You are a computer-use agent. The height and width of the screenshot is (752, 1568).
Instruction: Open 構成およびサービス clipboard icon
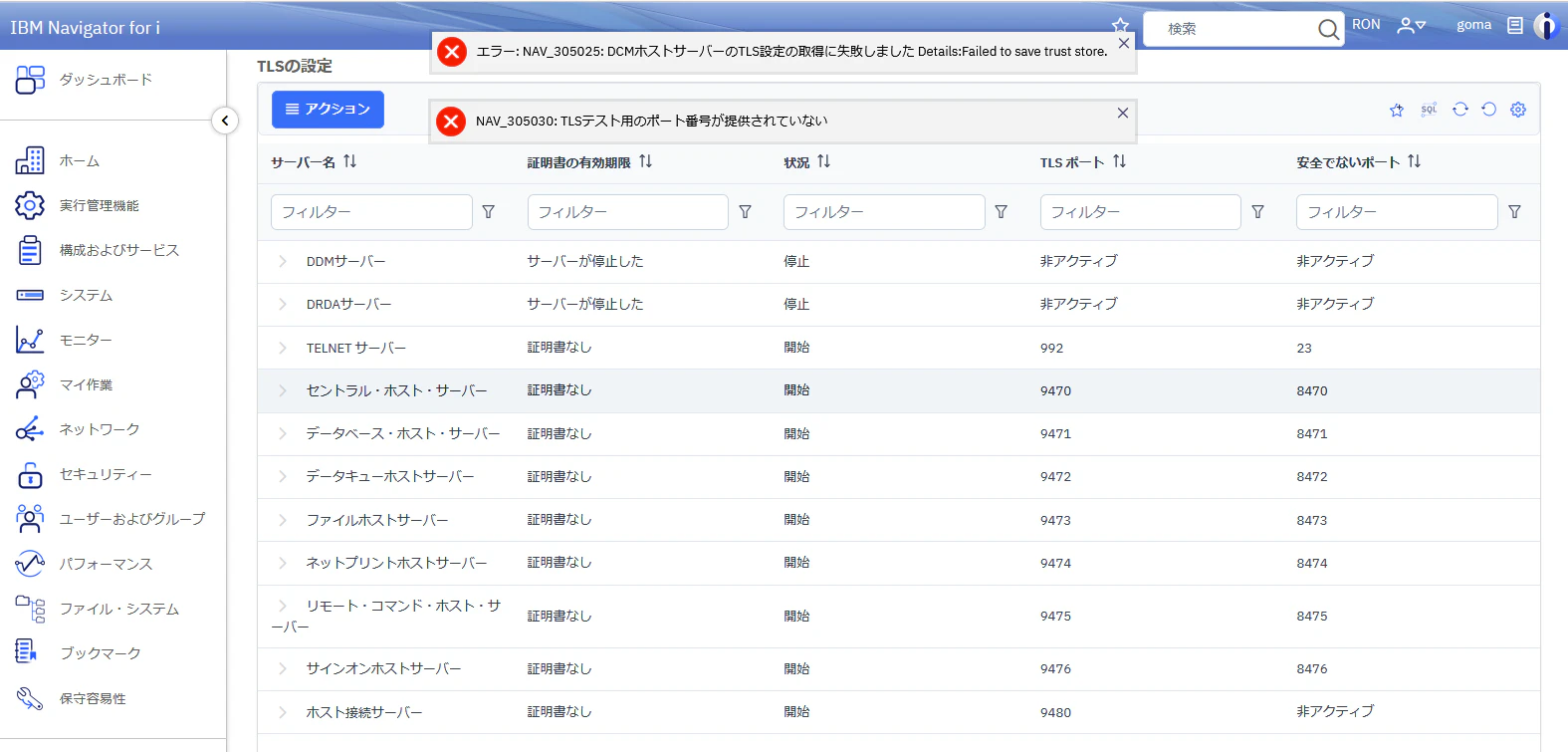(x=30, y=250)
